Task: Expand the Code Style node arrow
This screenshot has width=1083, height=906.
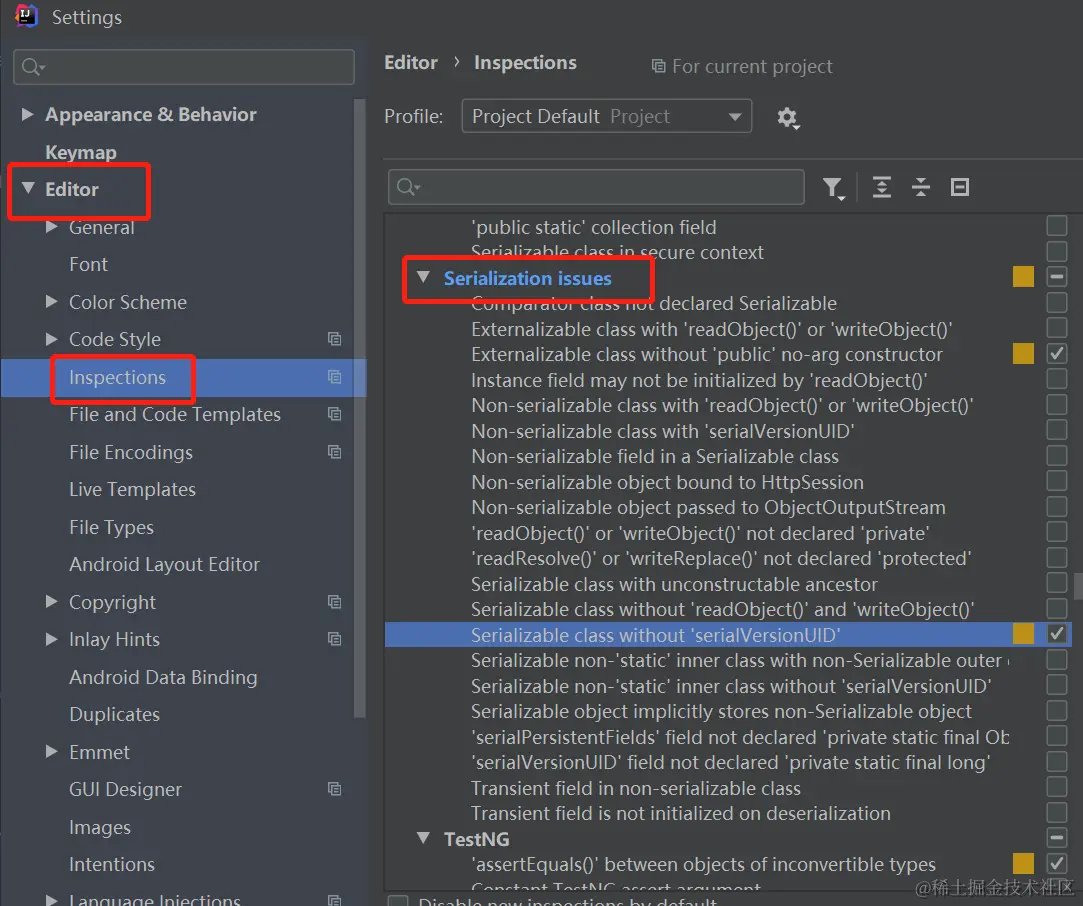Action: [51, 338]
